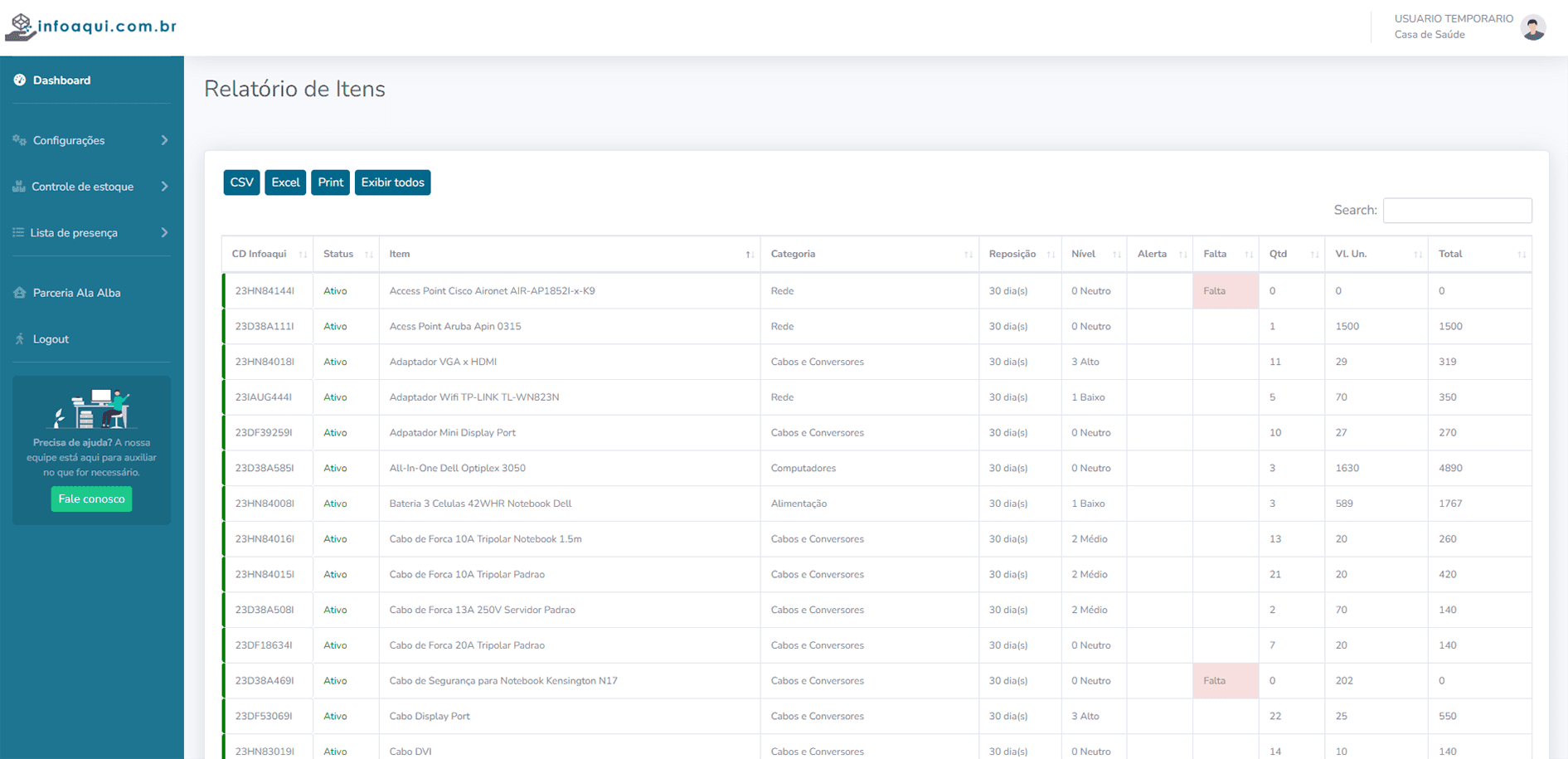Sort by Alerta column arrows
1568x759 pixels.
tap(1183, 255)
